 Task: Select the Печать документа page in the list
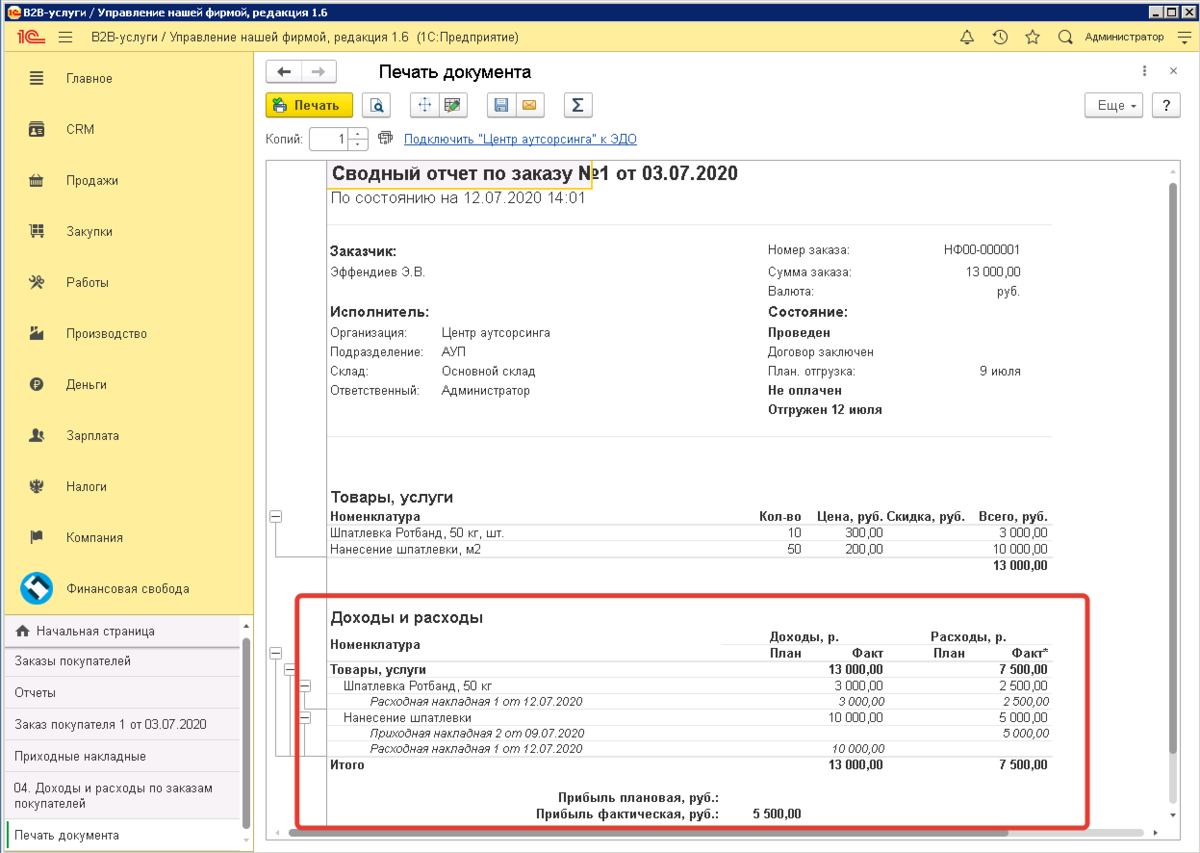click(120, 835)
